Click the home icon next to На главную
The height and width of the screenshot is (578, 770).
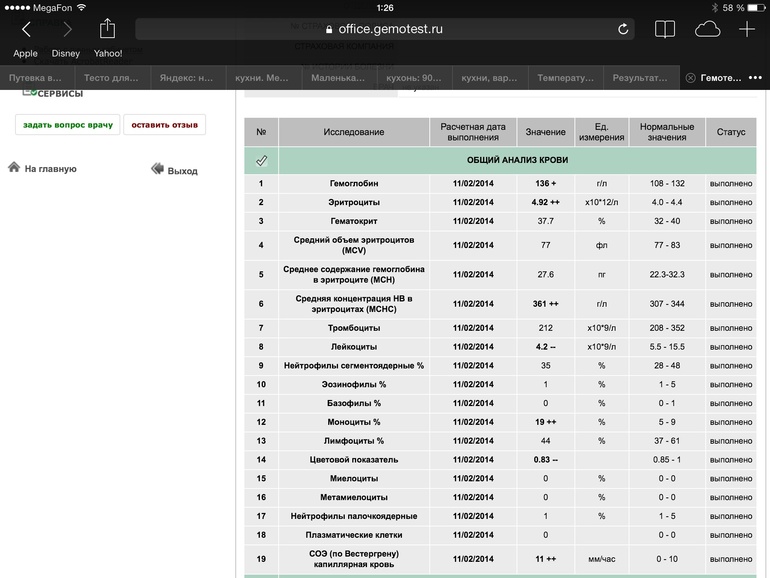[14, 168]
